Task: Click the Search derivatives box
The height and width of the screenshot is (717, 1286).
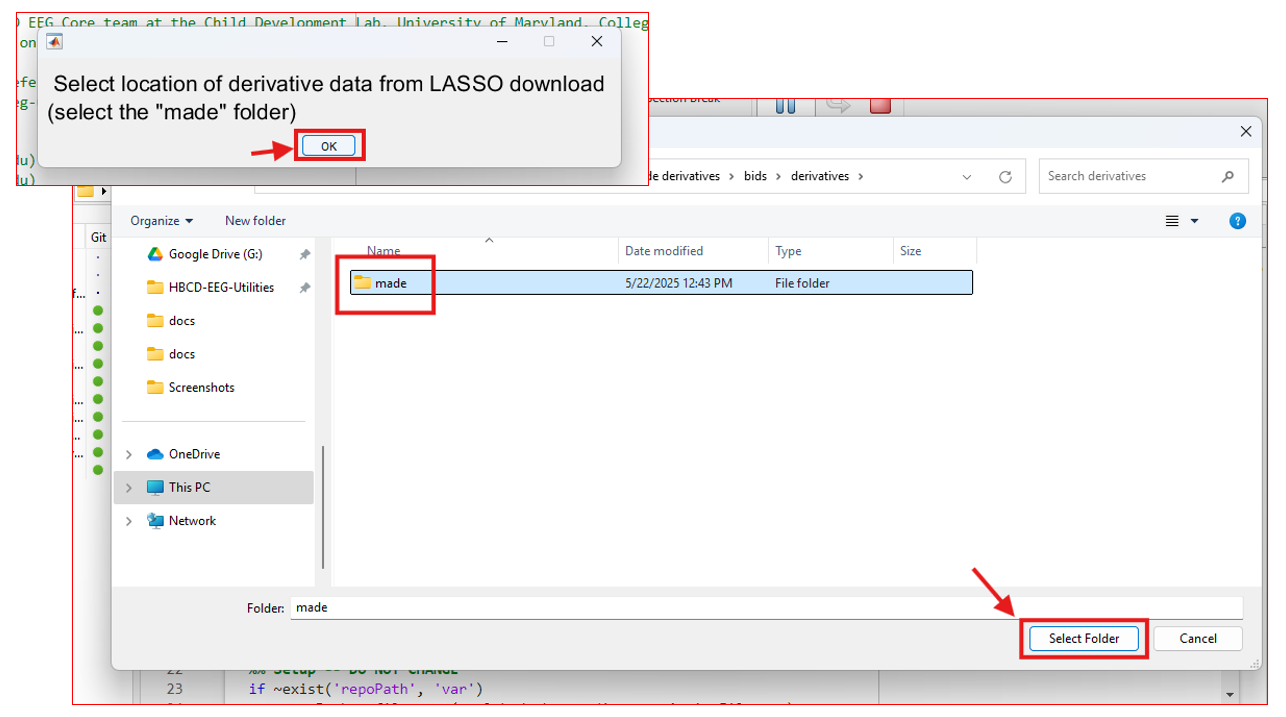Action: (1143, 176)
